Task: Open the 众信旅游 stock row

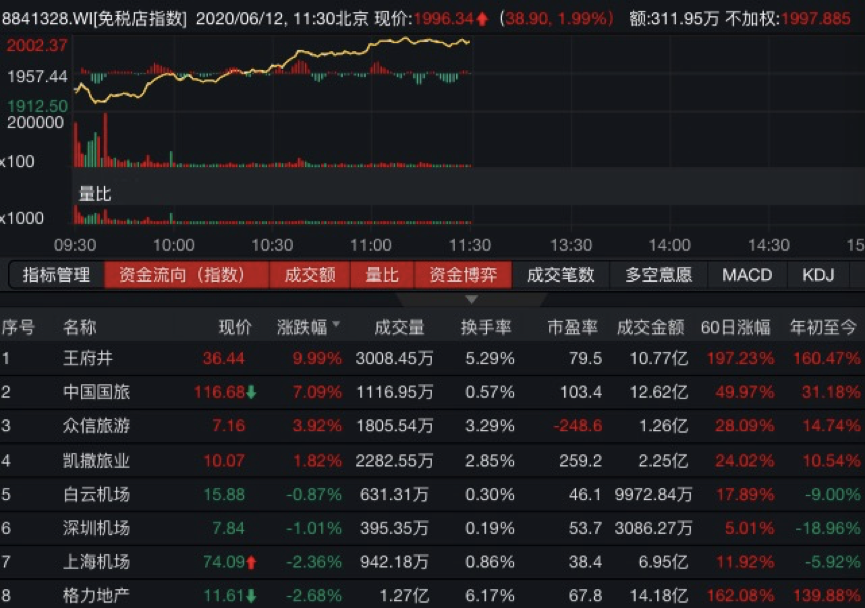Action: (432, 426)
